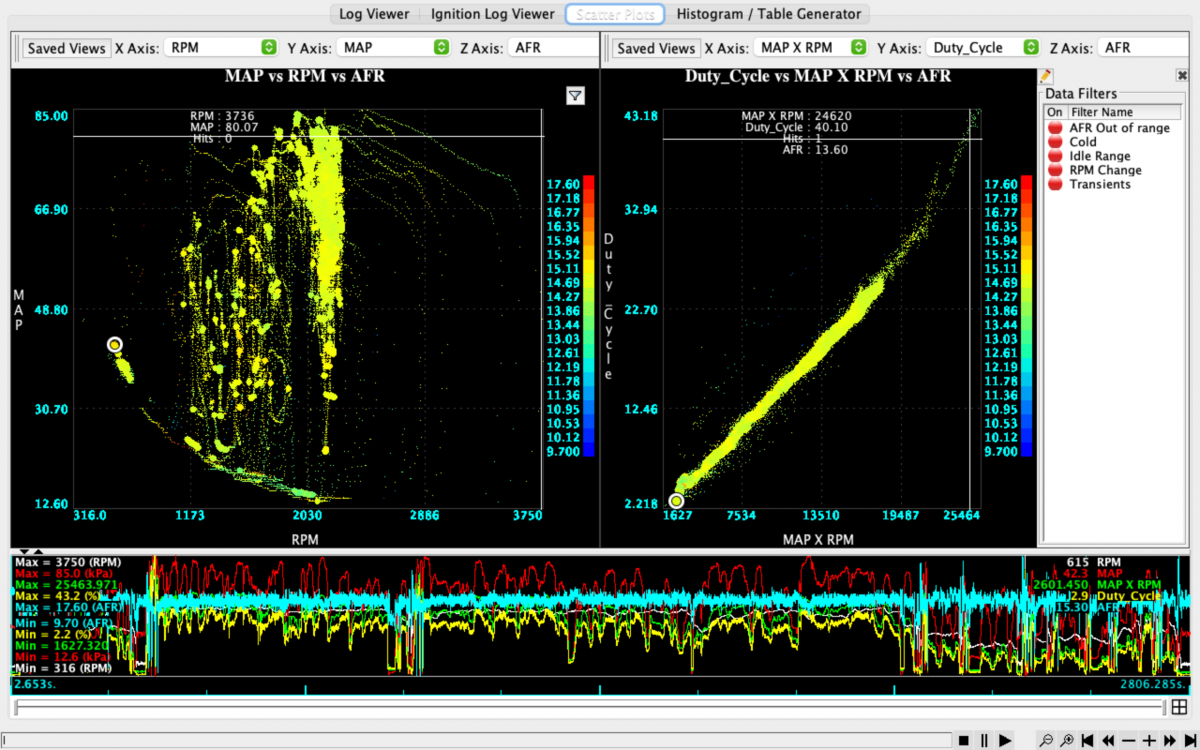
Task: Pause the log playback
Action: (x=984, y=741)
